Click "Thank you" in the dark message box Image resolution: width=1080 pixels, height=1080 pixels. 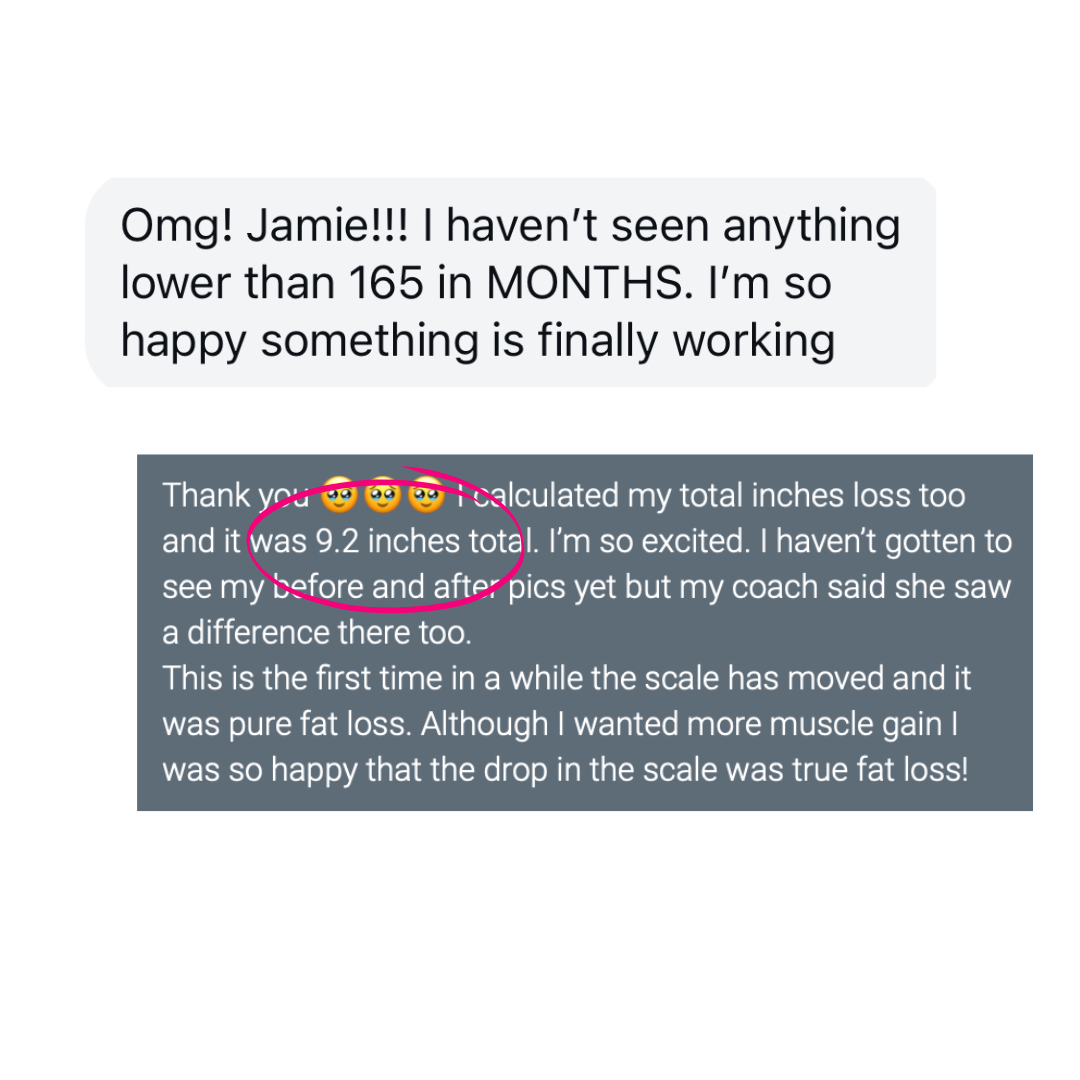click(x=236, y=496)
